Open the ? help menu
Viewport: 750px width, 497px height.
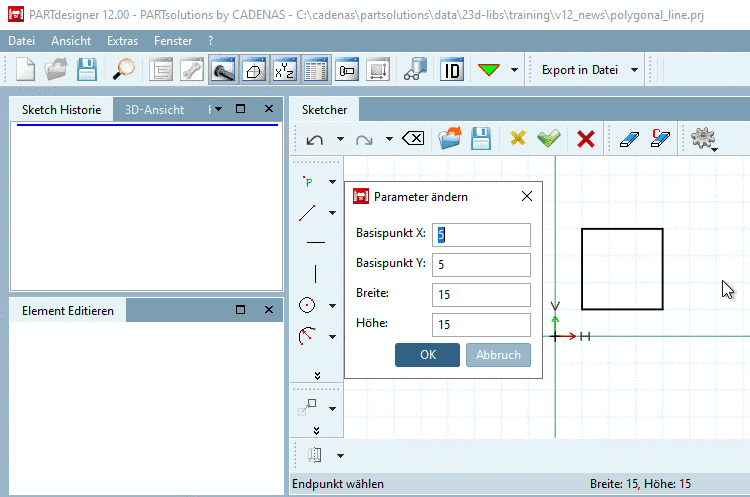click(210, 41)
